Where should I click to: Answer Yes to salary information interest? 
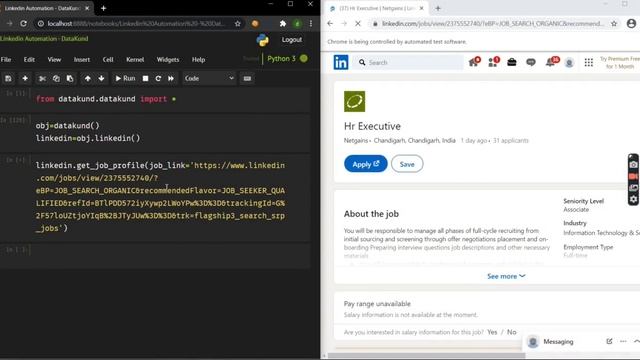pyautogui.click(x=492, y=332)
